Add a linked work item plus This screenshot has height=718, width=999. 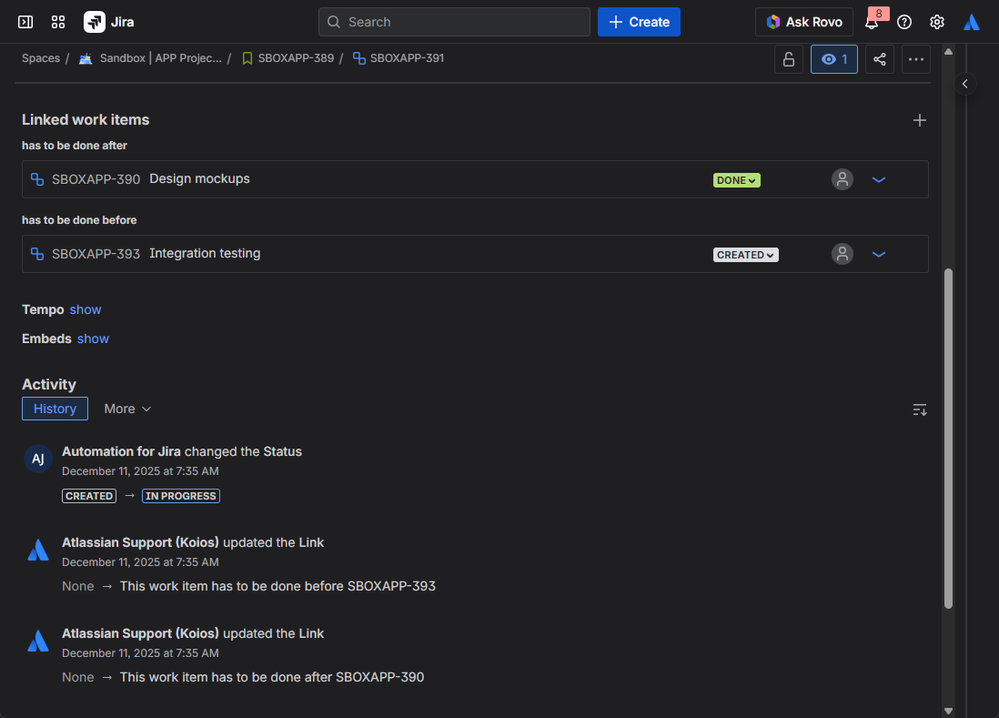pos(919,120)
